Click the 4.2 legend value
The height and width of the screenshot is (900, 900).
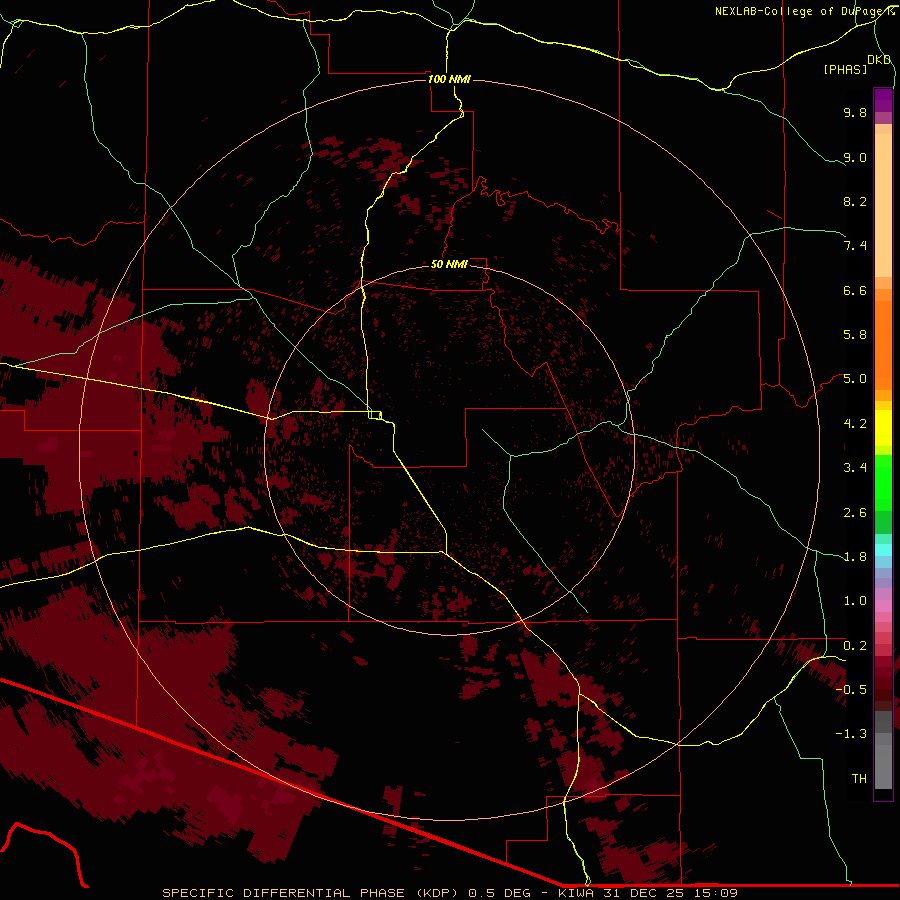click(x=855, y=424)
